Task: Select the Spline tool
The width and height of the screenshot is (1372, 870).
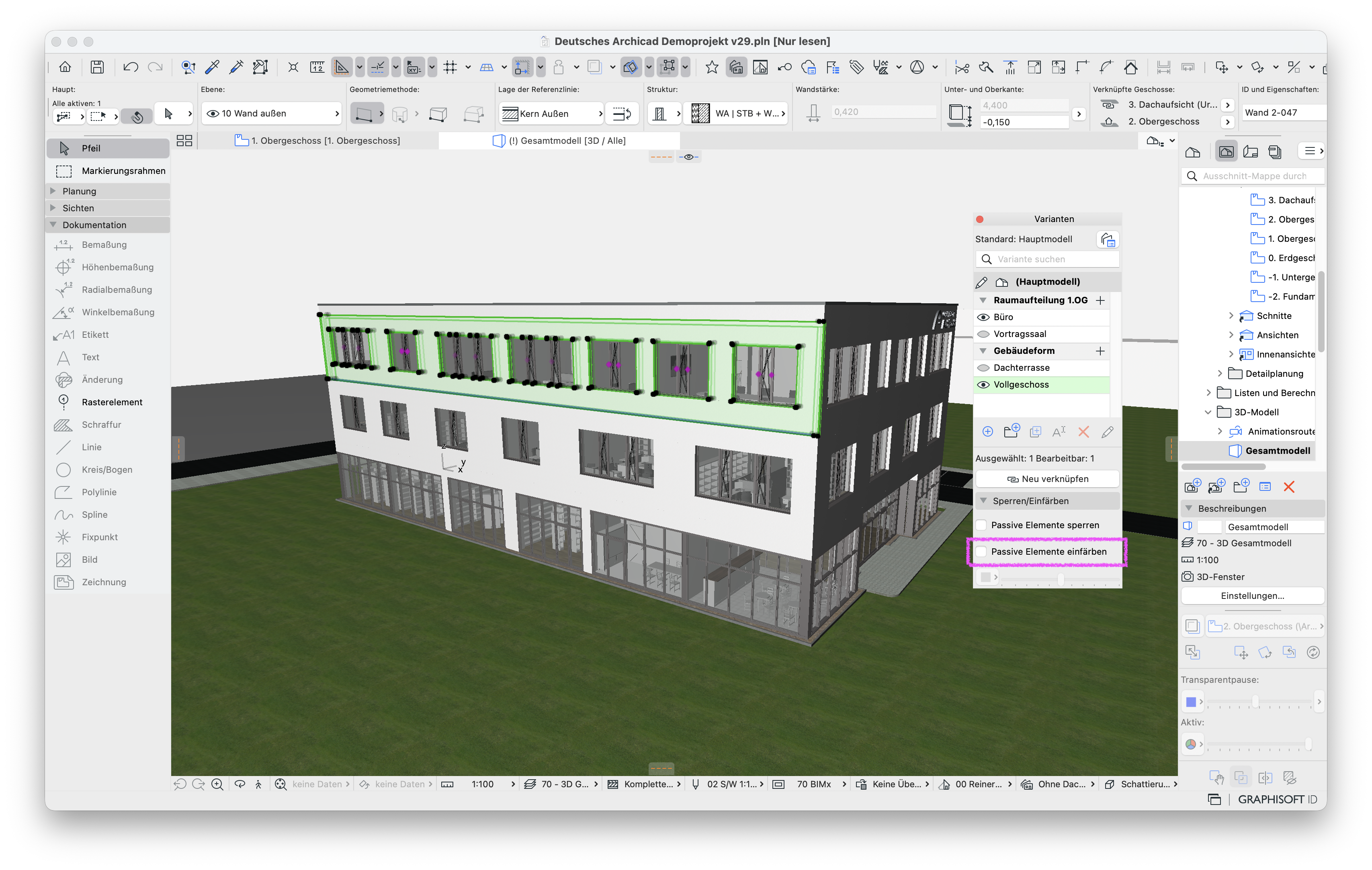Action: pyautogui.click(x=108, y=515)
